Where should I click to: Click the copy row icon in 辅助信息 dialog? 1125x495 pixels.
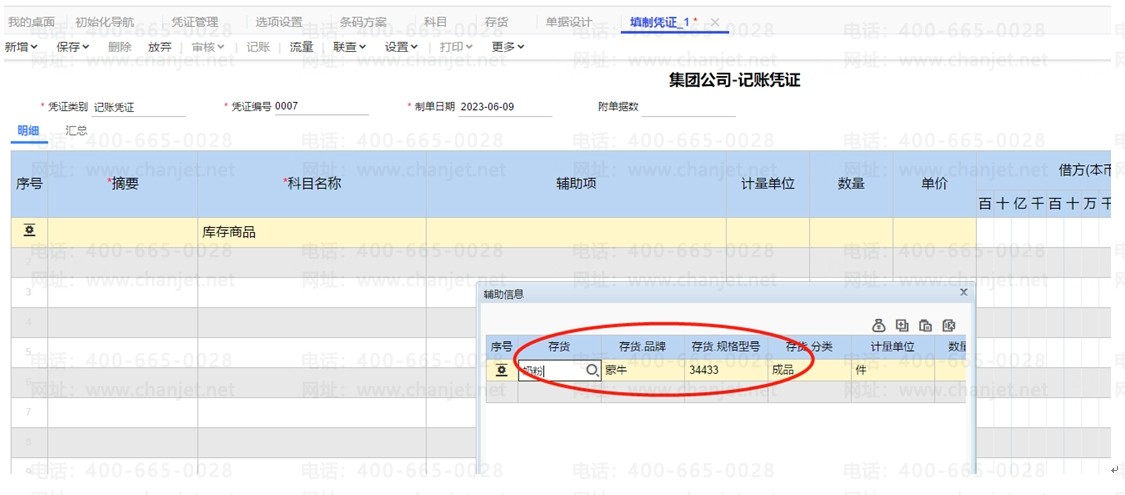926,325
